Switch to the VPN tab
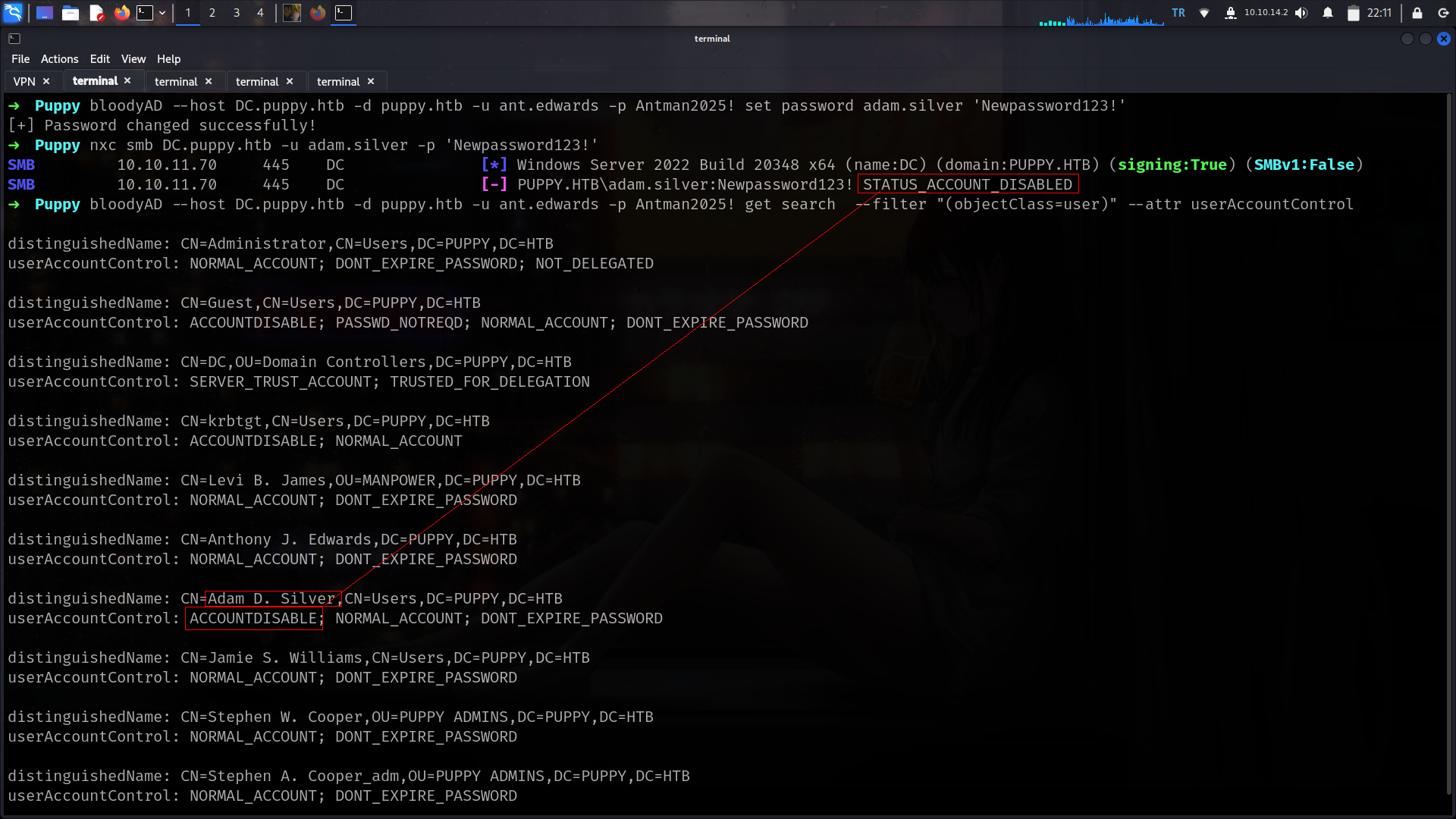The image size is (1456, 819). (24, 81)
